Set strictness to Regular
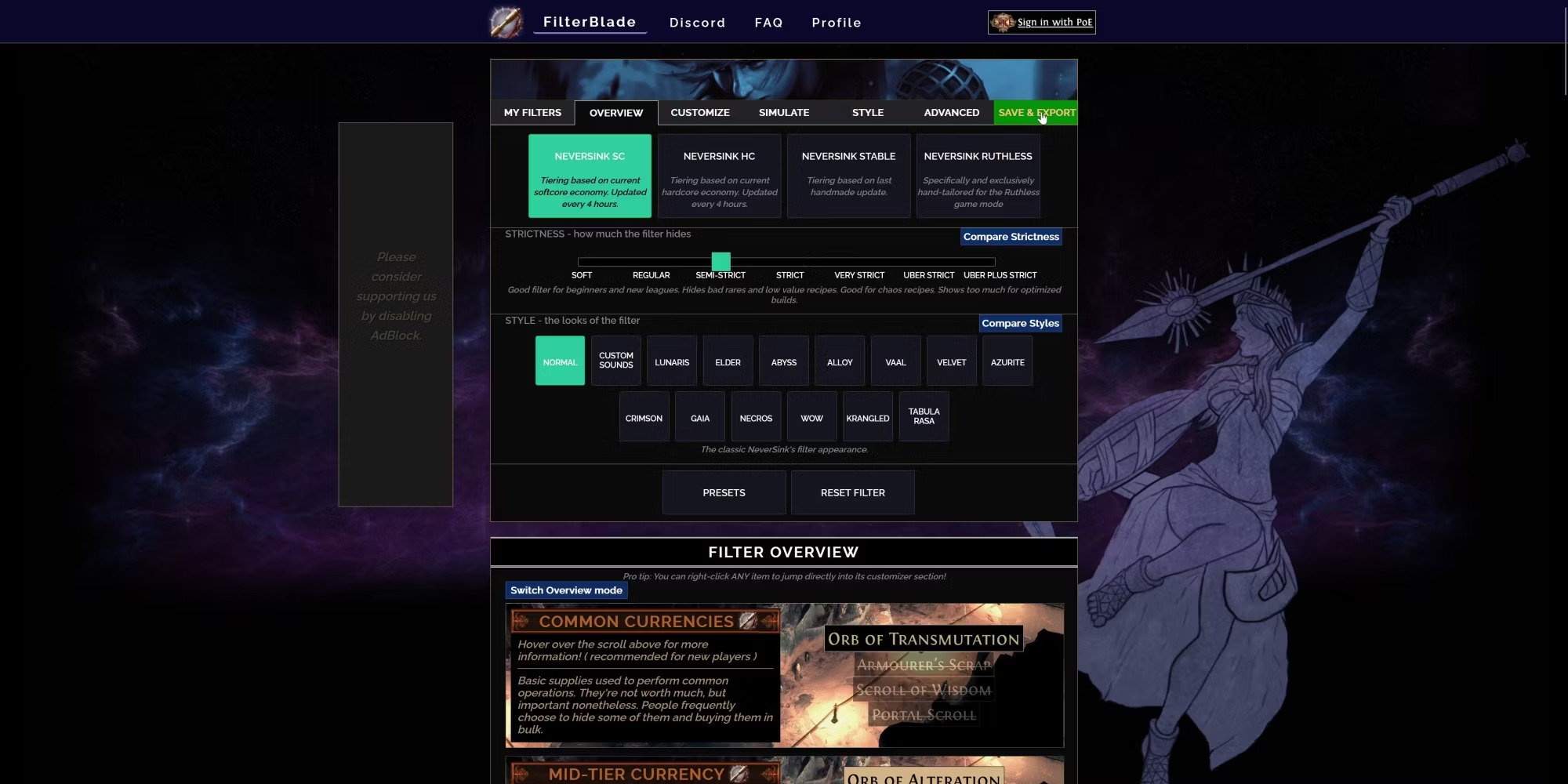 point(651,275)
